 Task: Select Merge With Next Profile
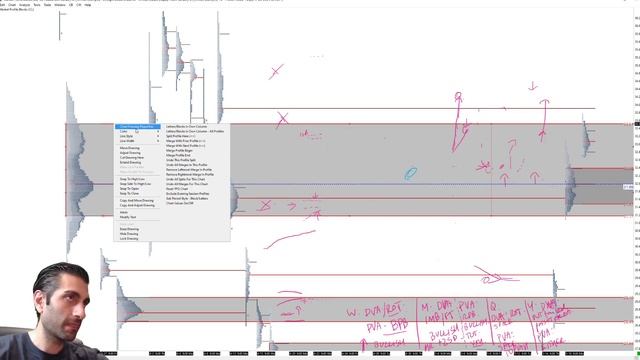[x=185, y=146]
